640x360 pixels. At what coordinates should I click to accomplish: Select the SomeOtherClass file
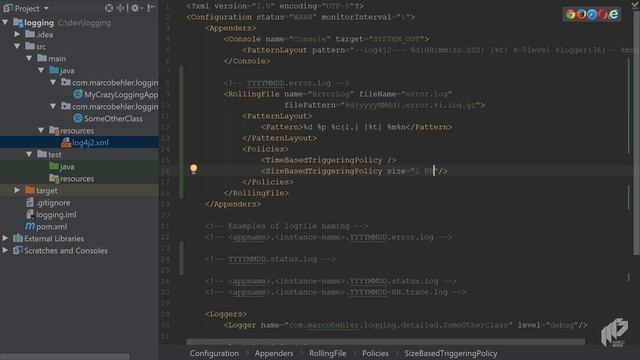pyautogui.click(x=113, y=118)
